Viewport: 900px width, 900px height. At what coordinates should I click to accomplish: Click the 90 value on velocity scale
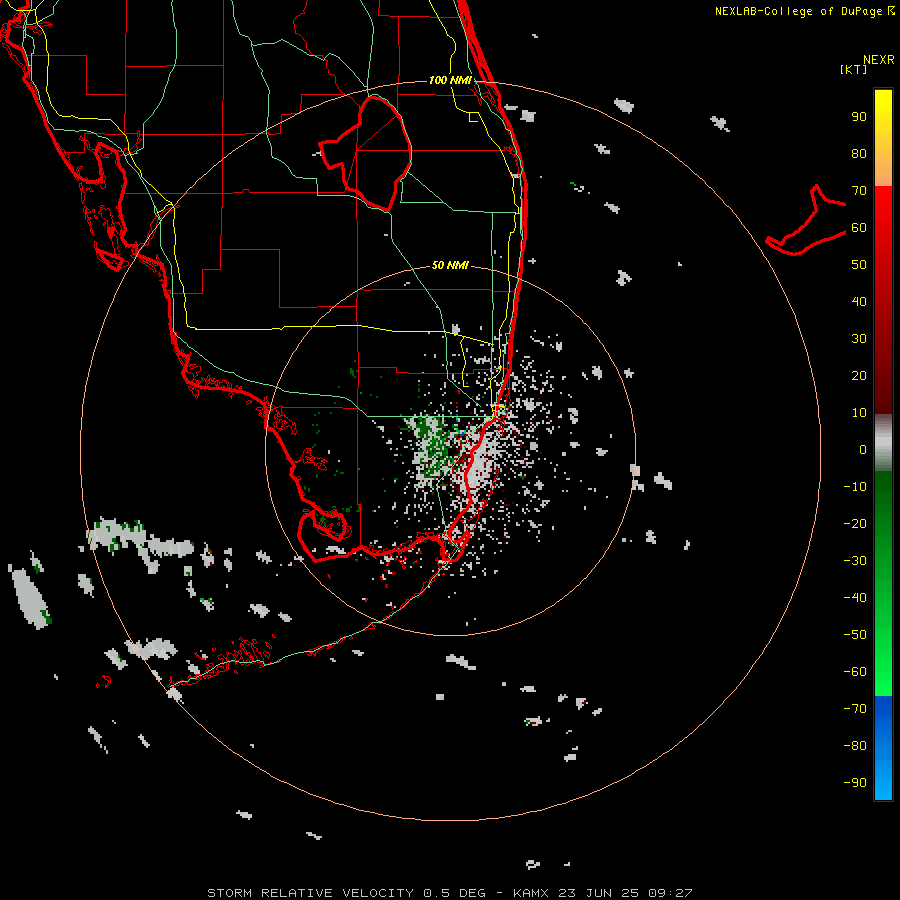[x=859, y=117]
